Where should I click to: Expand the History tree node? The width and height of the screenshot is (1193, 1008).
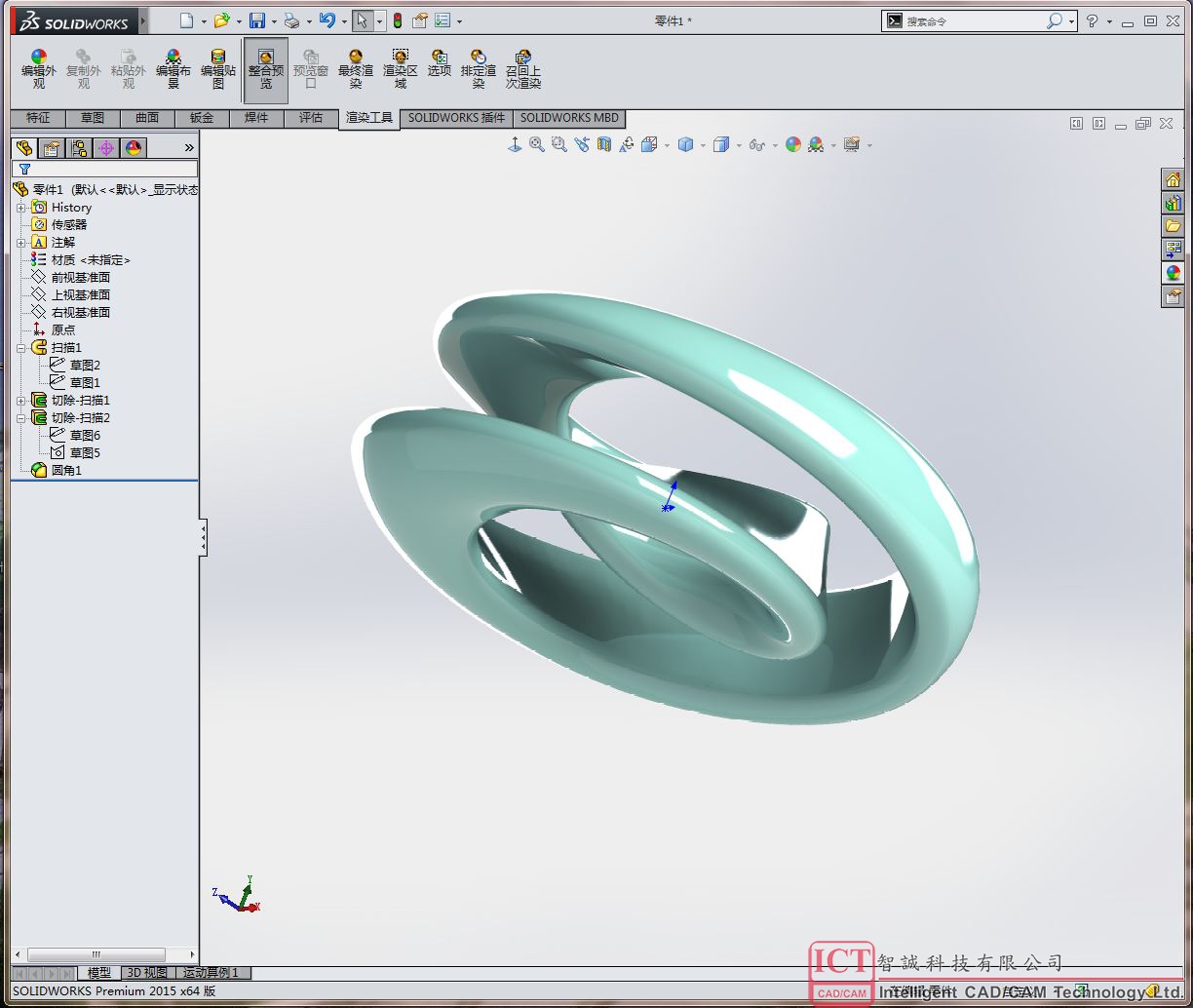coord(21,208)
